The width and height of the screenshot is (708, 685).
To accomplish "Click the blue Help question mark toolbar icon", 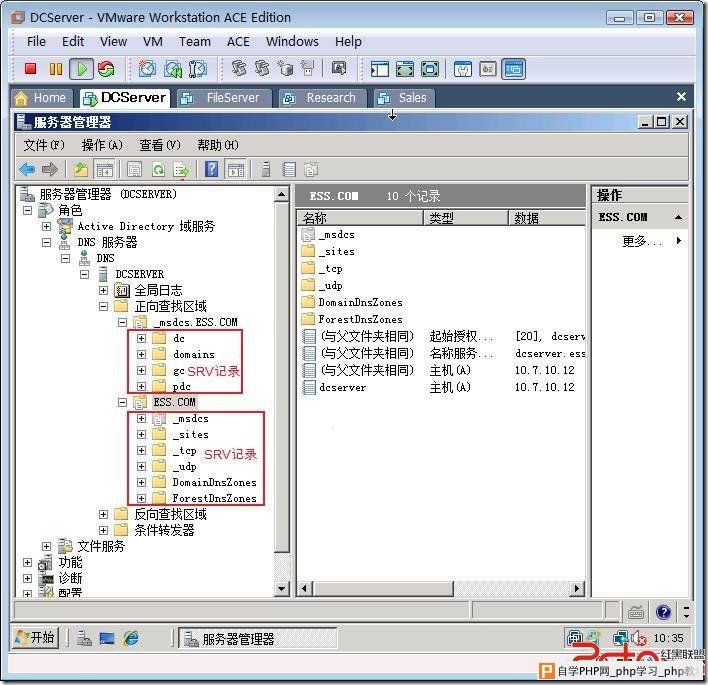I will click(x=211, y=169).
